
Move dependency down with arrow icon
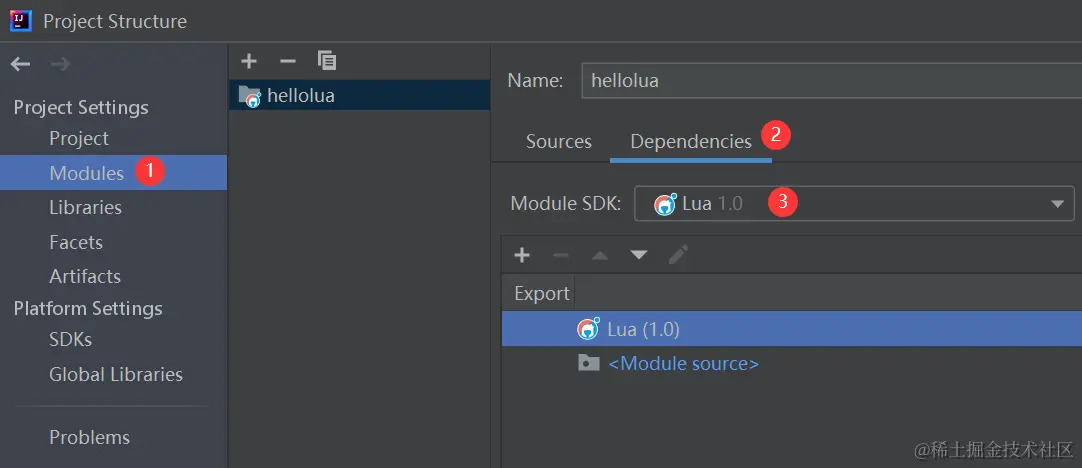pyautogui.click(x=639, y=255)
